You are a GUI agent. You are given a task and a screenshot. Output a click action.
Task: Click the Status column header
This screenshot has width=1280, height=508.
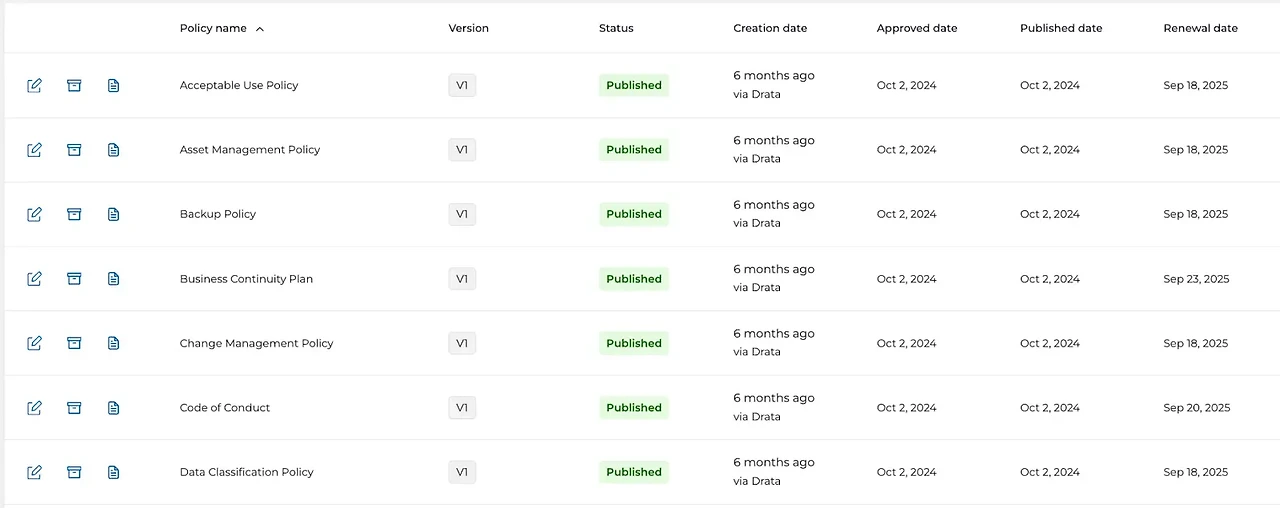point(616,29)
